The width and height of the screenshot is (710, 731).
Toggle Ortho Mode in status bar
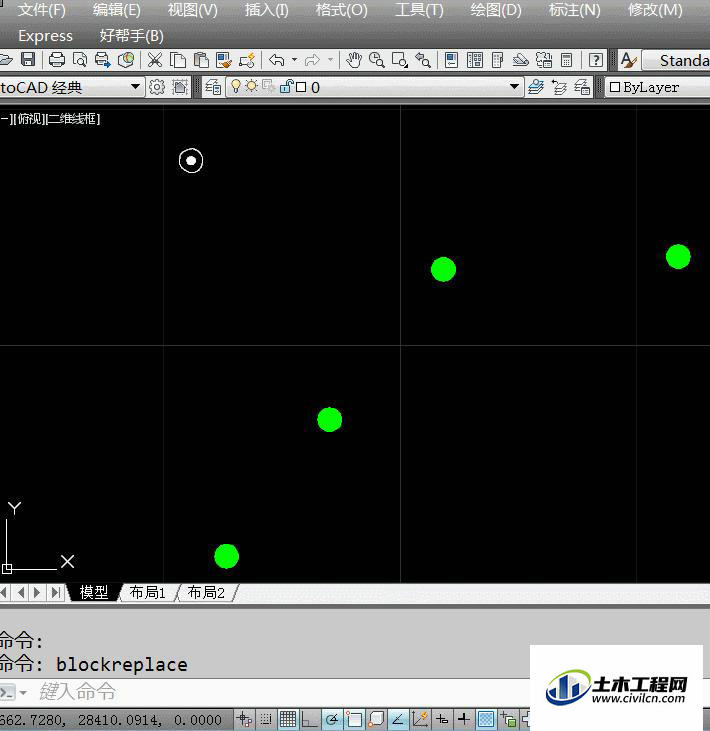(309, 719)
